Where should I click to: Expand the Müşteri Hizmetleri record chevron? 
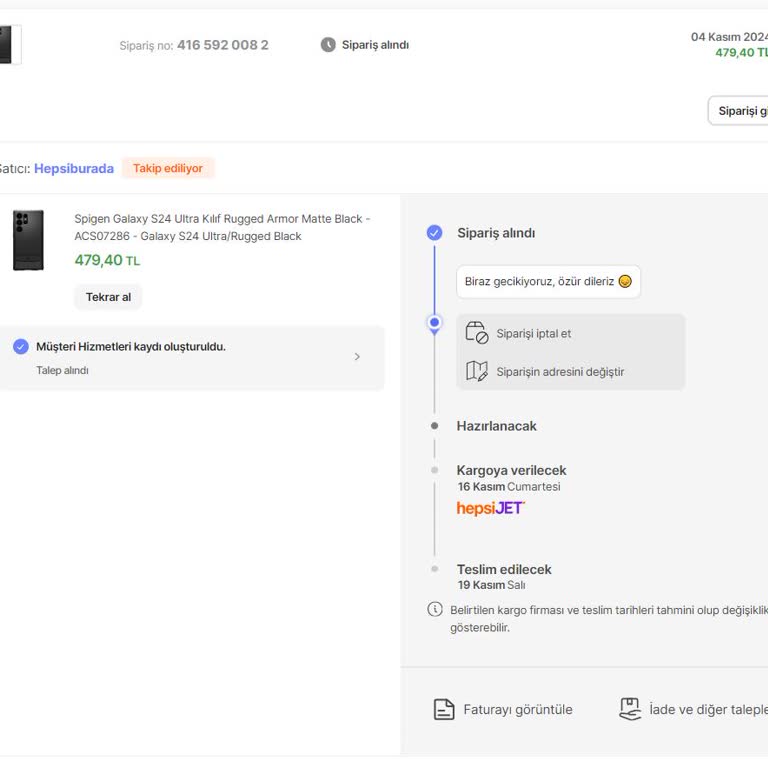pos(357,357)
